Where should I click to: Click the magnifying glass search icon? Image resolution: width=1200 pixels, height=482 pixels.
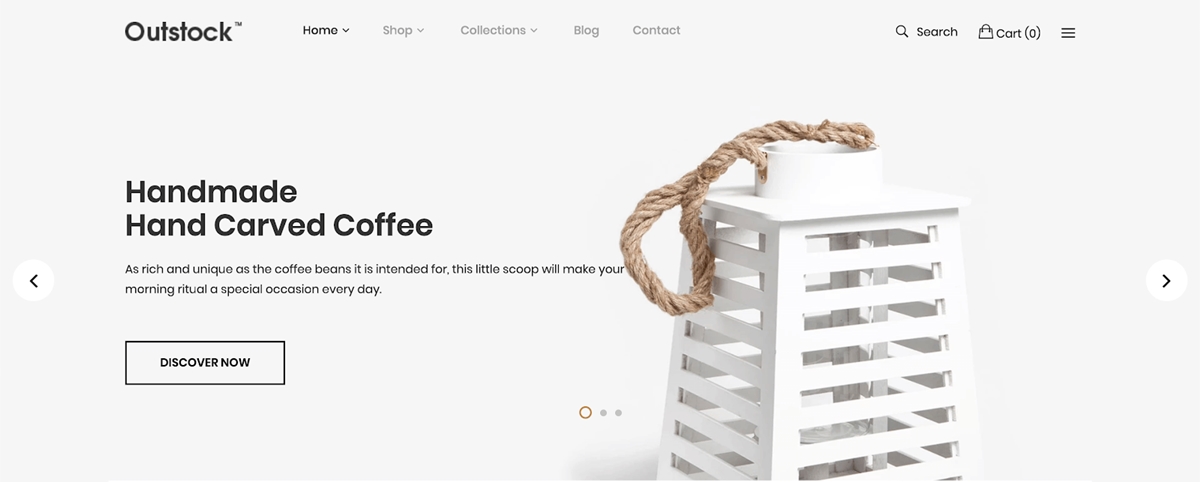point(902,32)
